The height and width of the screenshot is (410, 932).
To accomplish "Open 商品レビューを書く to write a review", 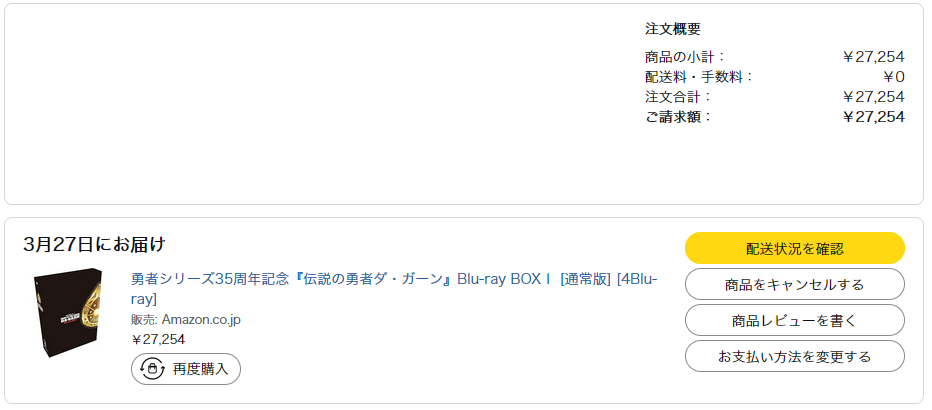I will point(794,320).
